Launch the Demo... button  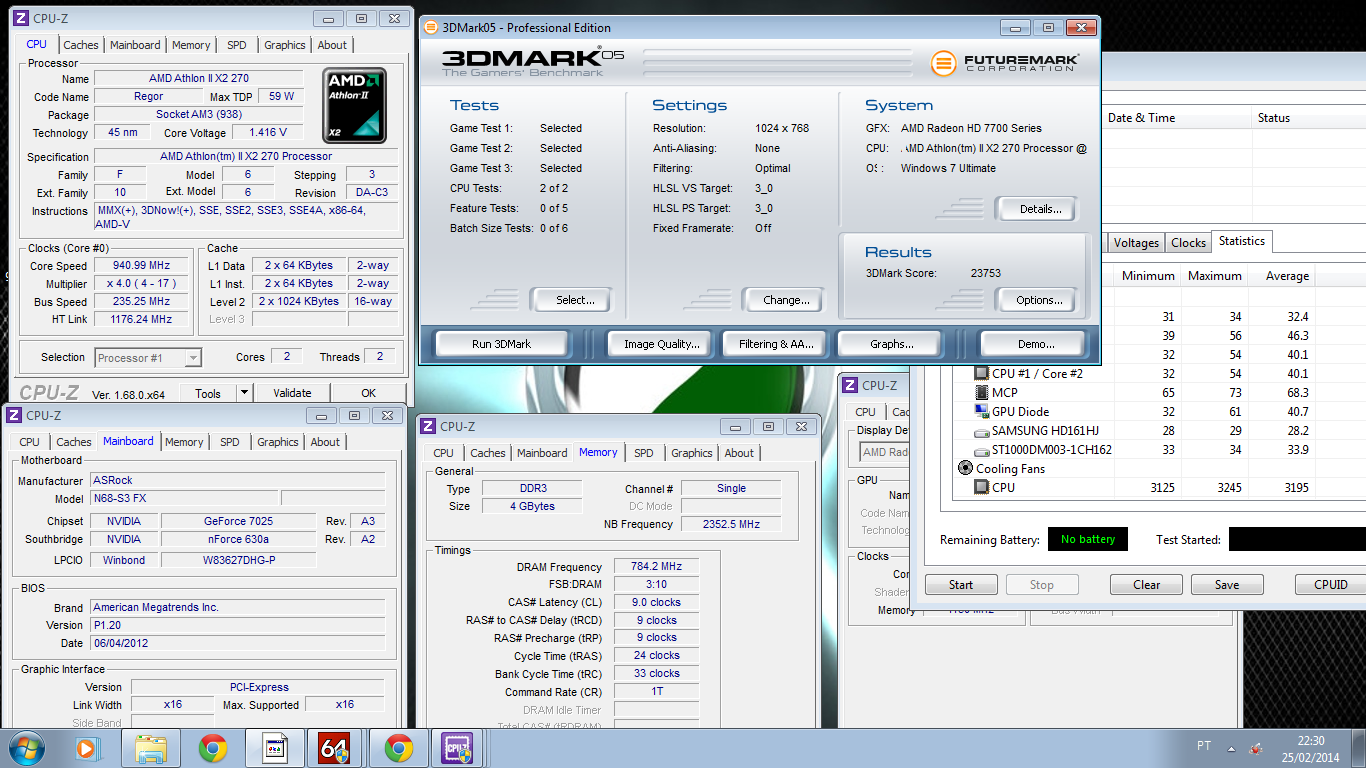(x=1036, y=344)
